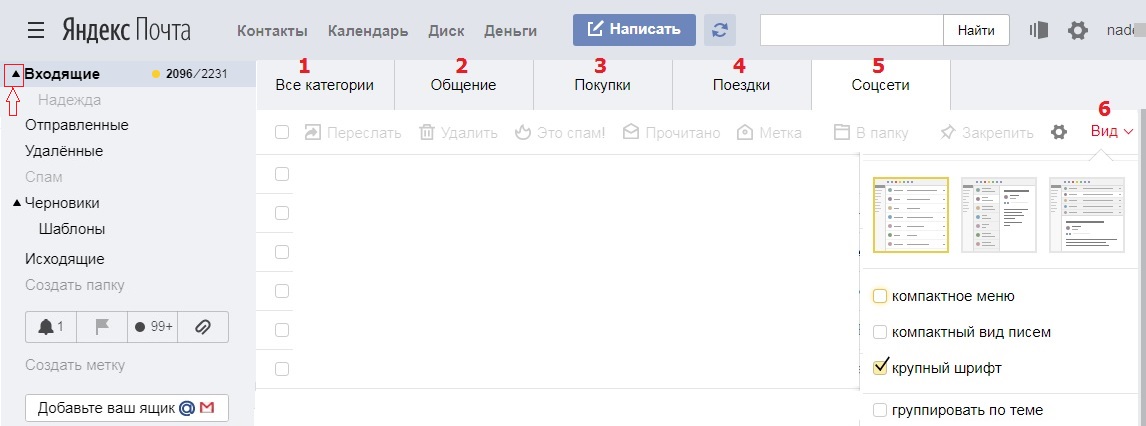Screen dimensions: 1146x426
Task: Collapse the Черновики folder triangle
Action: 16,203
